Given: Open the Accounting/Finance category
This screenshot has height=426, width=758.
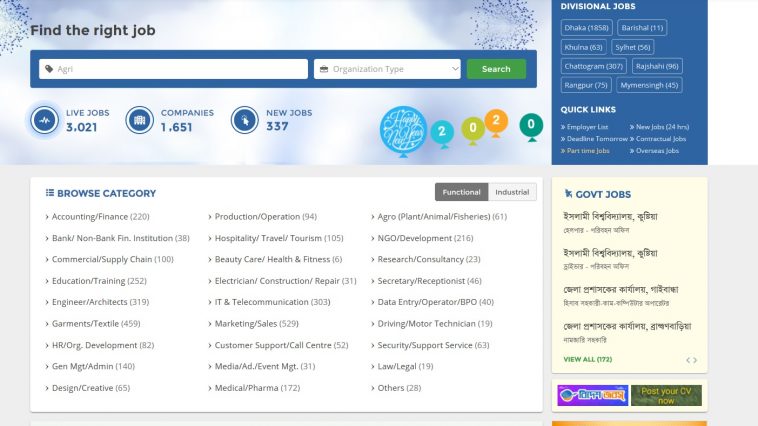Looking at the screenshot, I should [x=100, y=216].
